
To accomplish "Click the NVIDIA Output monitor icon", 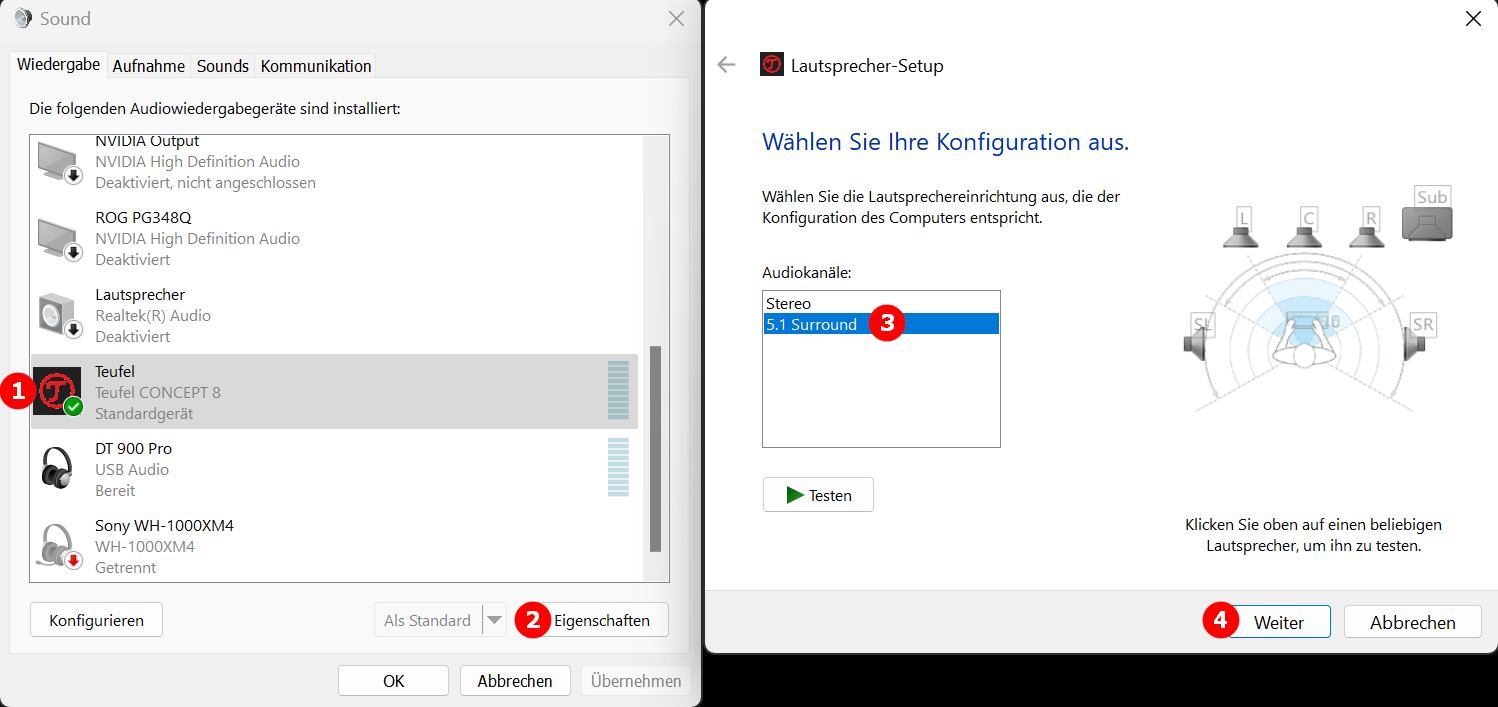I will (x=59, y=162).
